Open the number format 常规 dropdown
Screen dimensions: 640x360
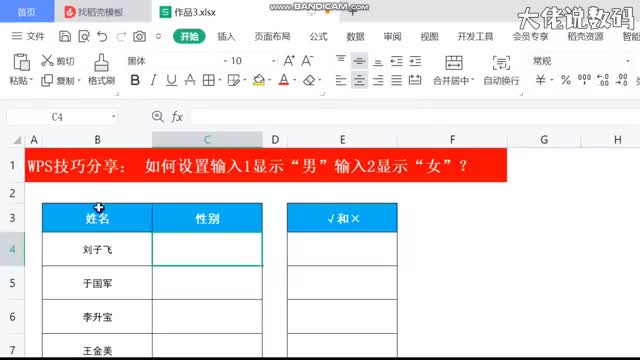pos(627,61)
